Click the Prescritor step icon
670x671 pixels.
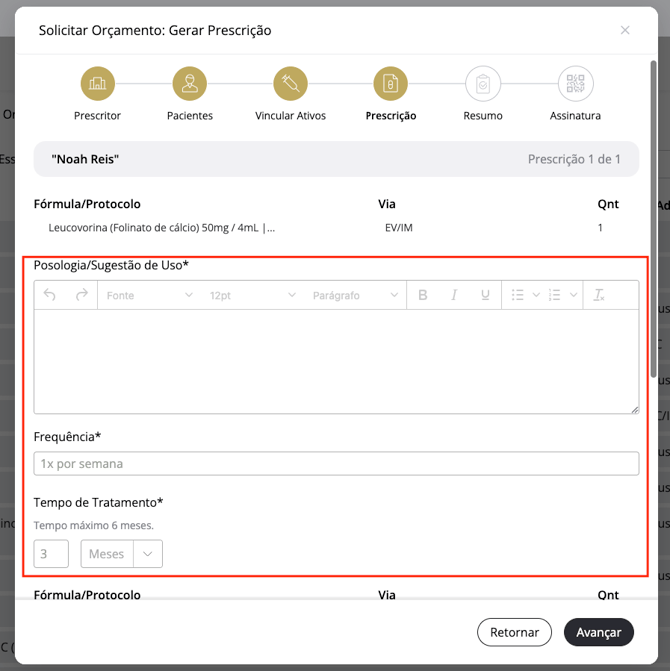click(98, 83)
